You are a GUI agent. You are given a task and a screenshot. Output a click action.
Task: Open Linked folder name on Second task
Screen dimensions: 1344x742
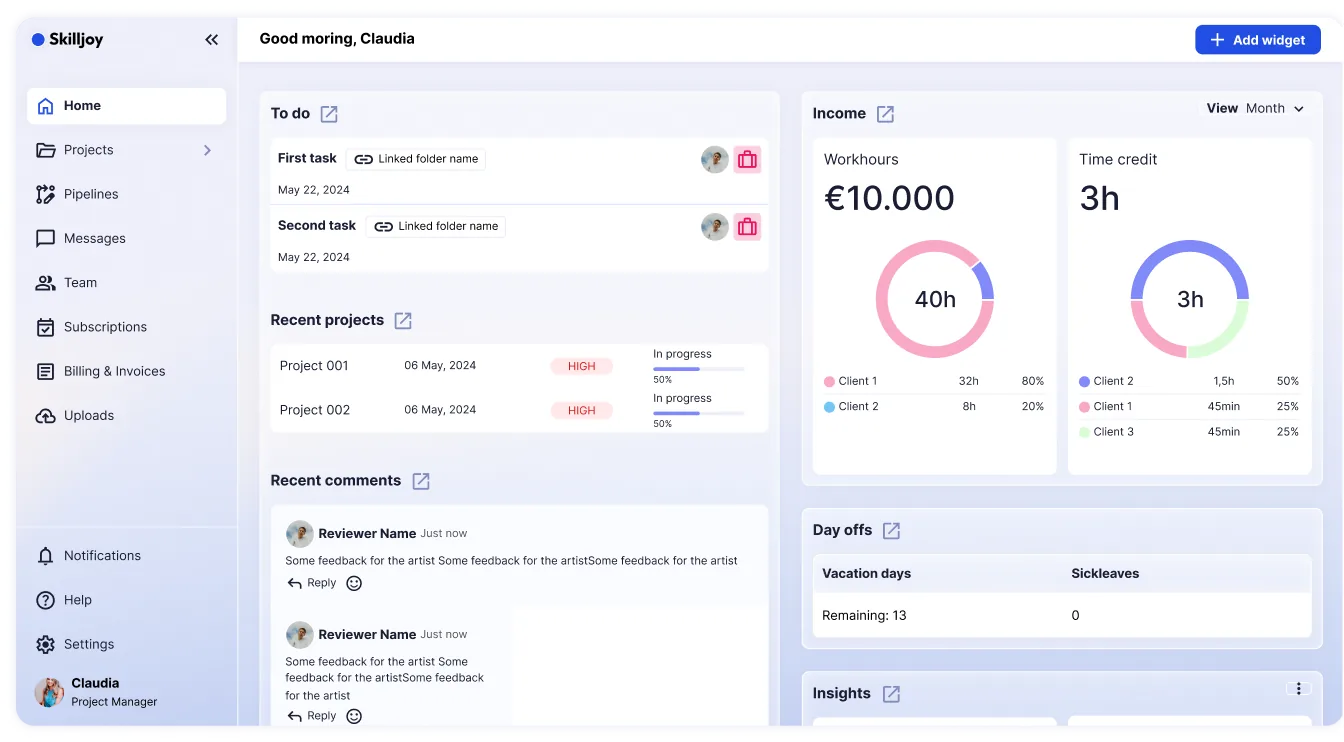tap(435, 226)
